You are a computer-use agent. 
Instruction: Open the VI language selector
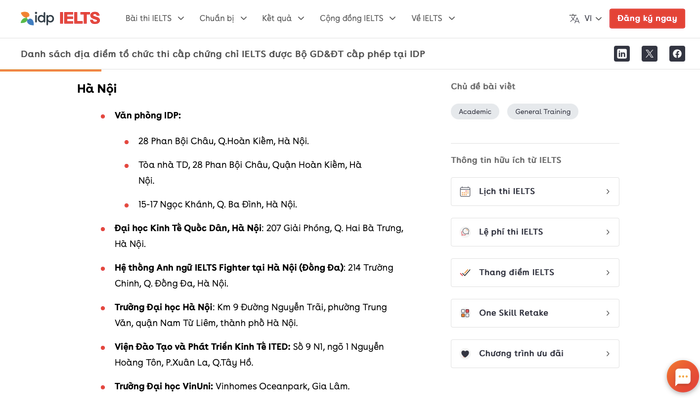[x=593, y=18]
